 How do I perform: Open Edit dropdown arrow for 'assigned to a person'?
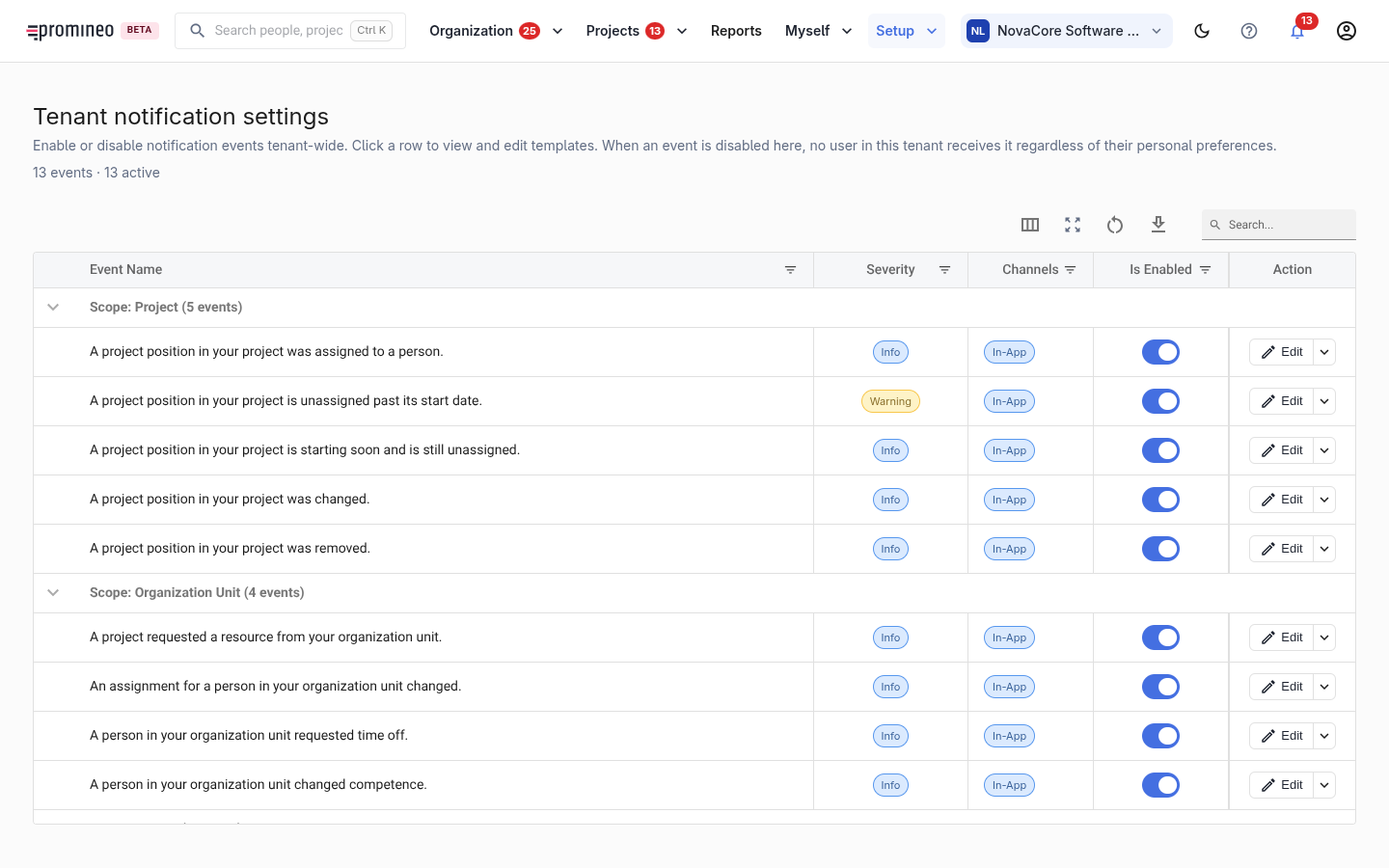(1324, 352)
